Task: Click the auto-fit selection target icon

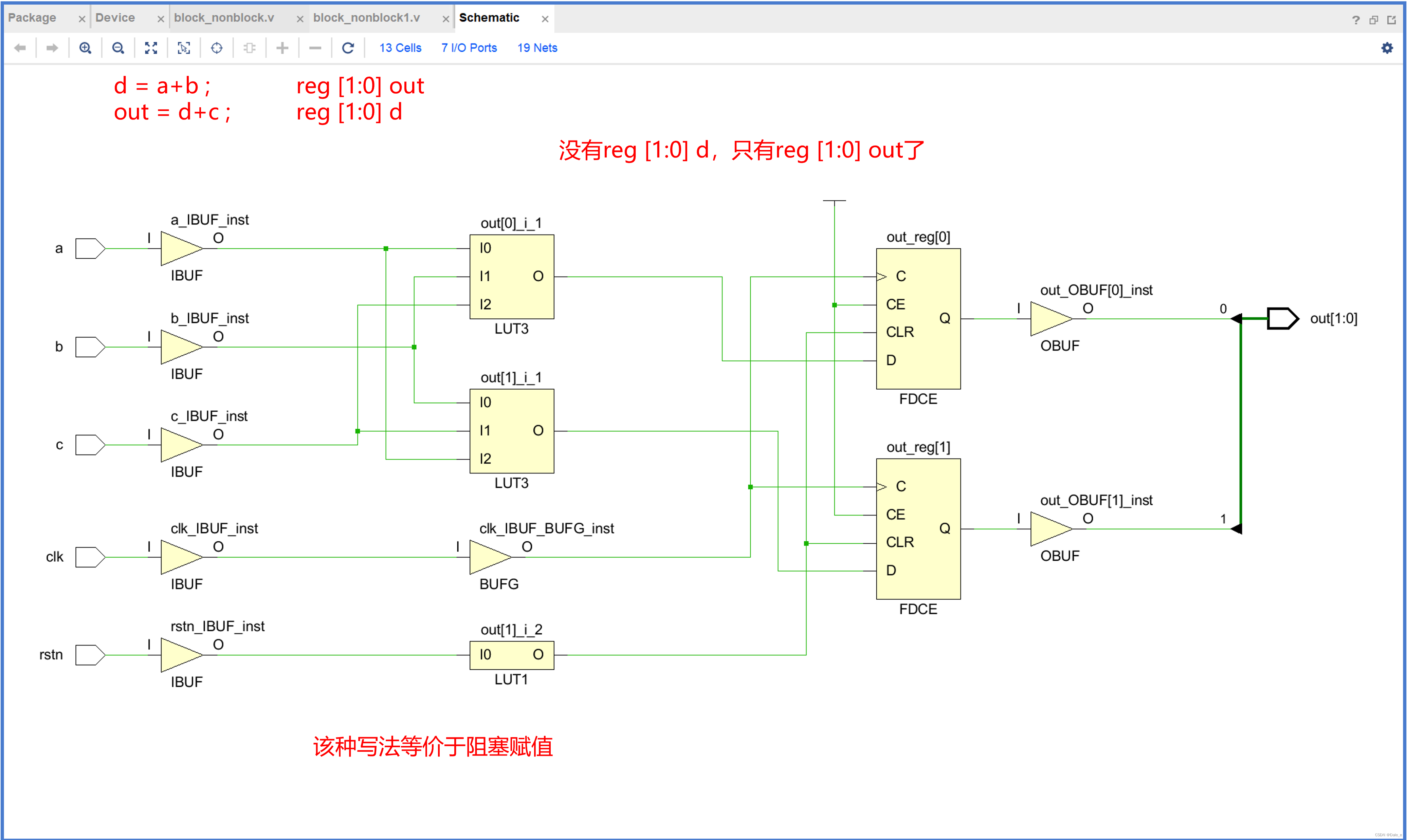Action: (x=216, y=48)
